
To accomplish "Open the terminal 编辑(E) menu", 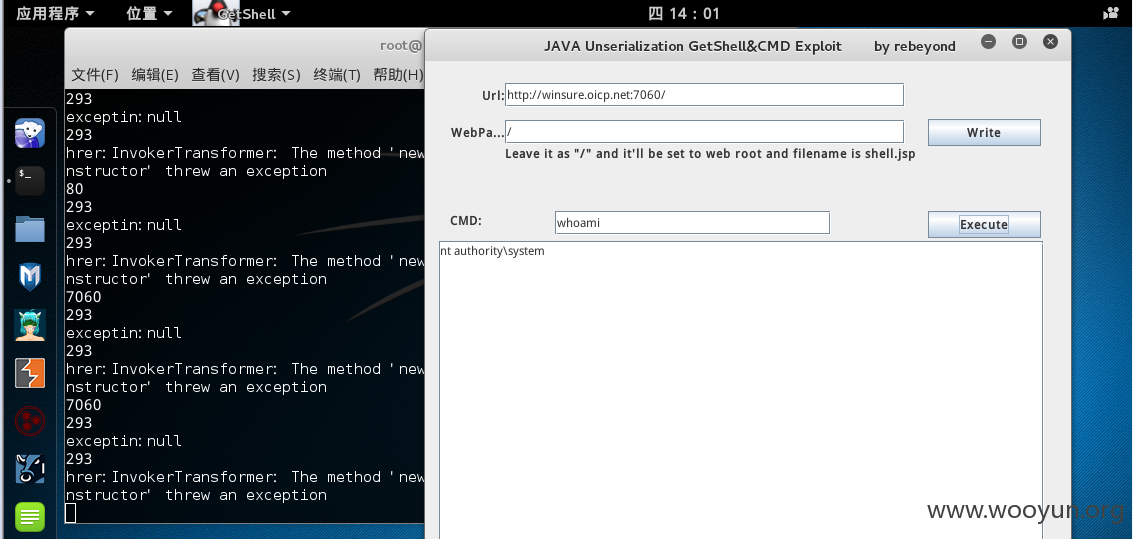I will click(x=155, y=74).
